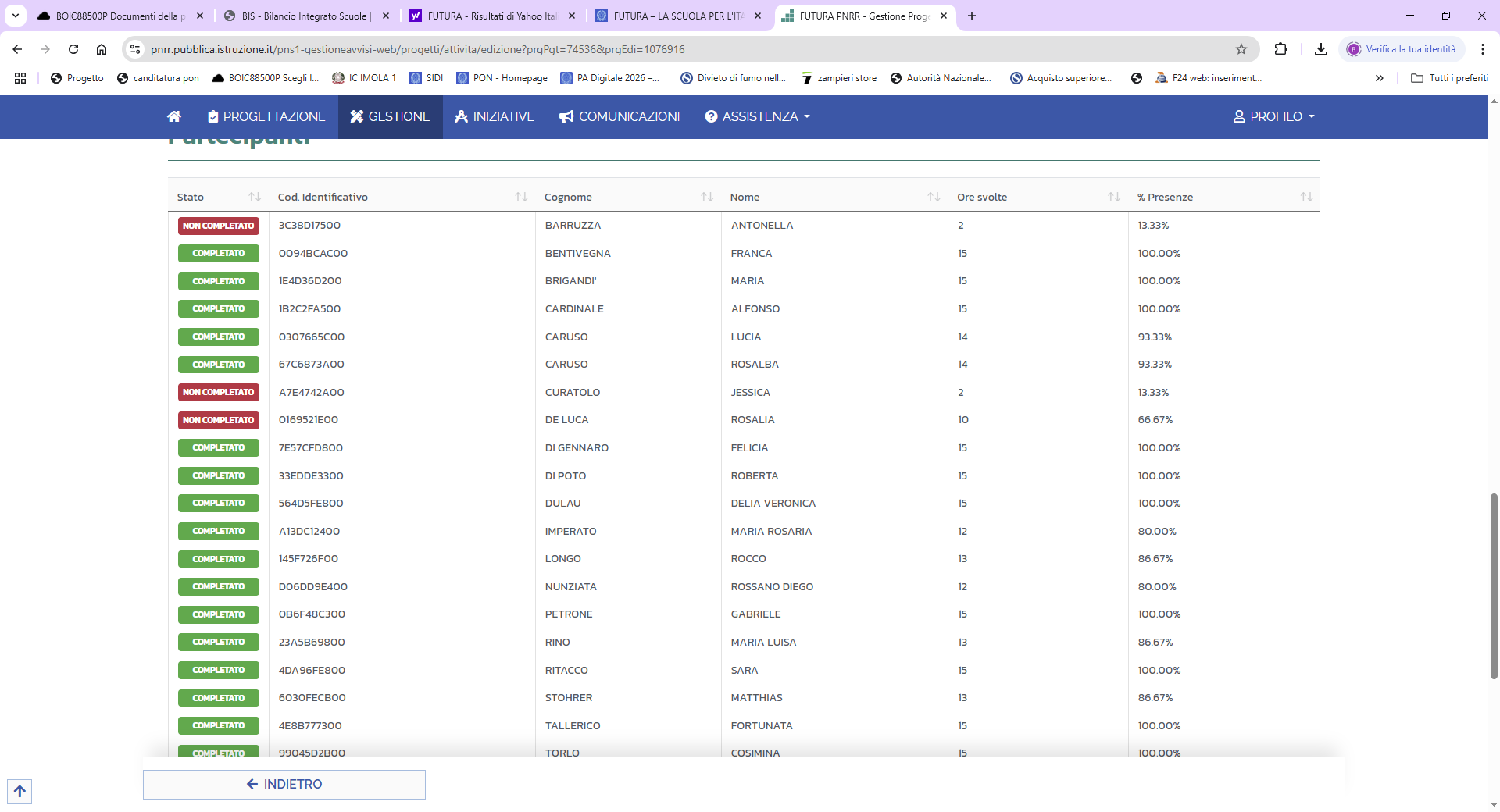Open the PROGETTAZIONE menu item

(266, 116)
